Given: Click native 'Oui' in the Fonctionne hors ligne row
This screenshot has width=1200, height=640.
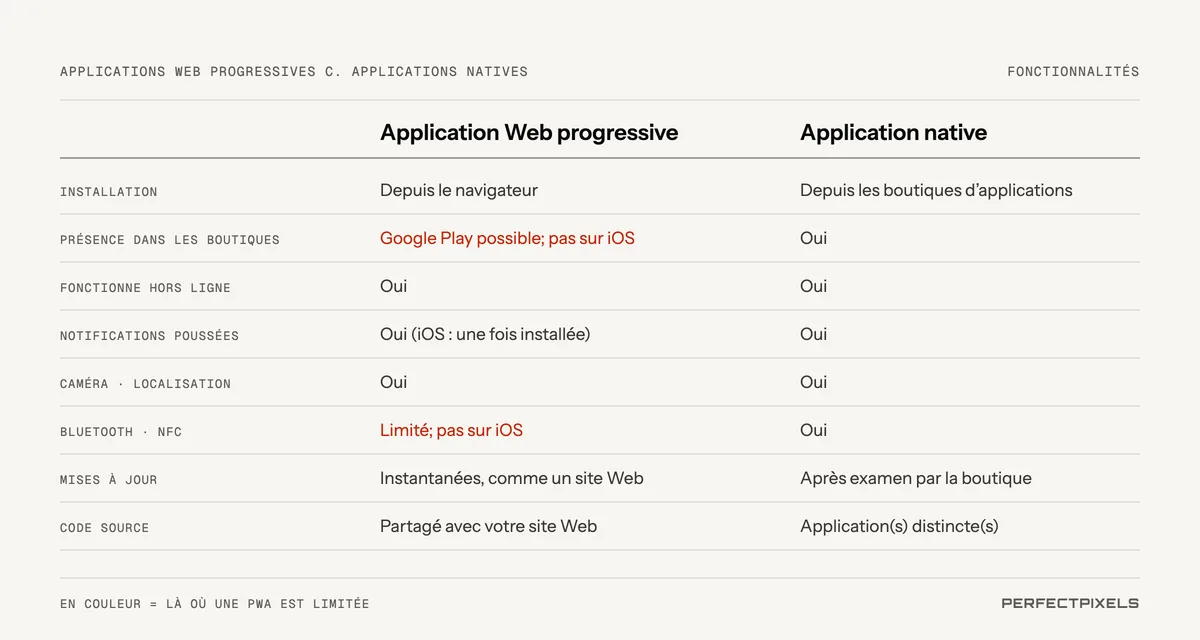Looking at the screenshot, I should click(813, 286).
